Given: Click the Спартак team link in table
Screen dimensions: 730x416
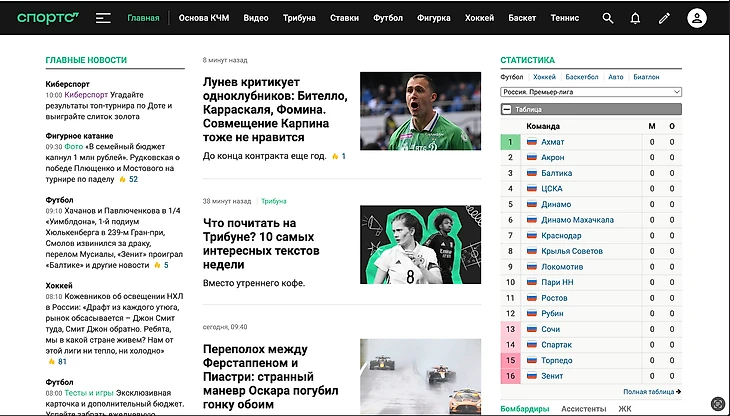Looking at the screenshot, I should [555, 345].
